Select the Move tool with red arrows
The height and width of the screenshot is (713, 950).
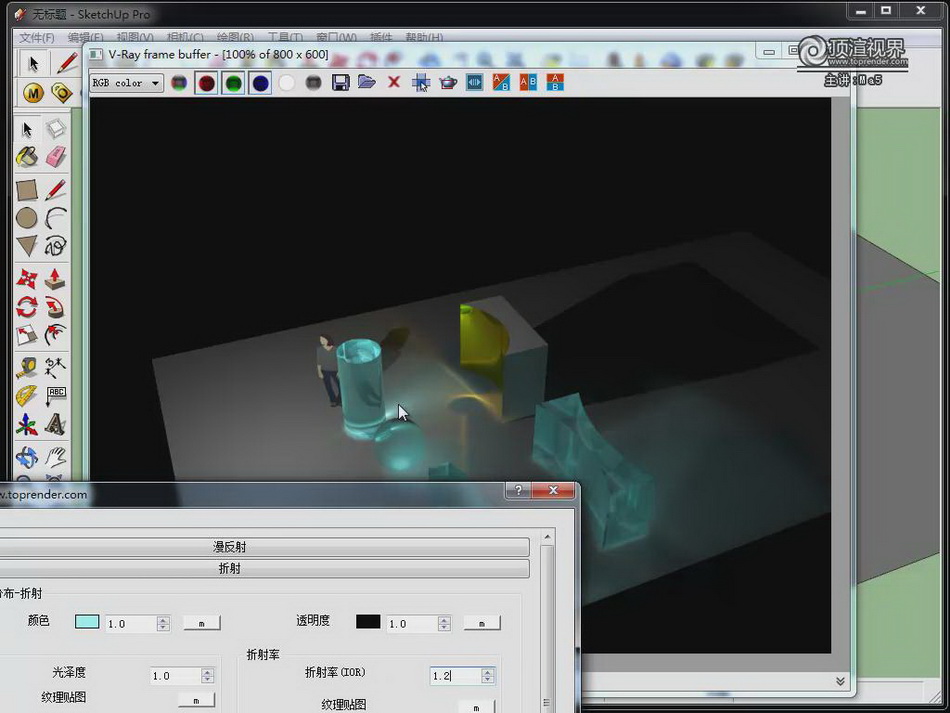[x=27, y=279]
